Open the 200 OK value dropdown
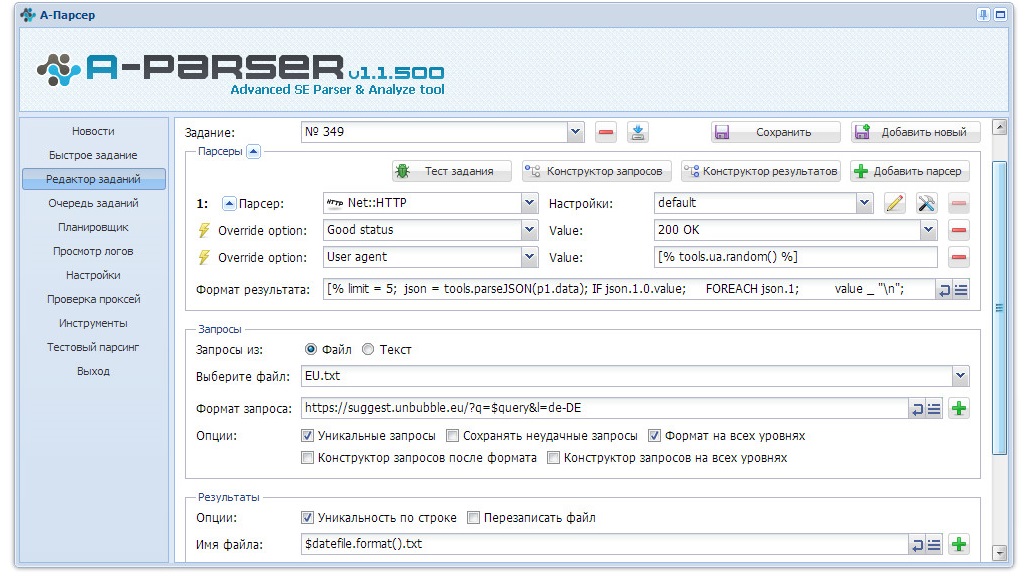 [929, 230]
